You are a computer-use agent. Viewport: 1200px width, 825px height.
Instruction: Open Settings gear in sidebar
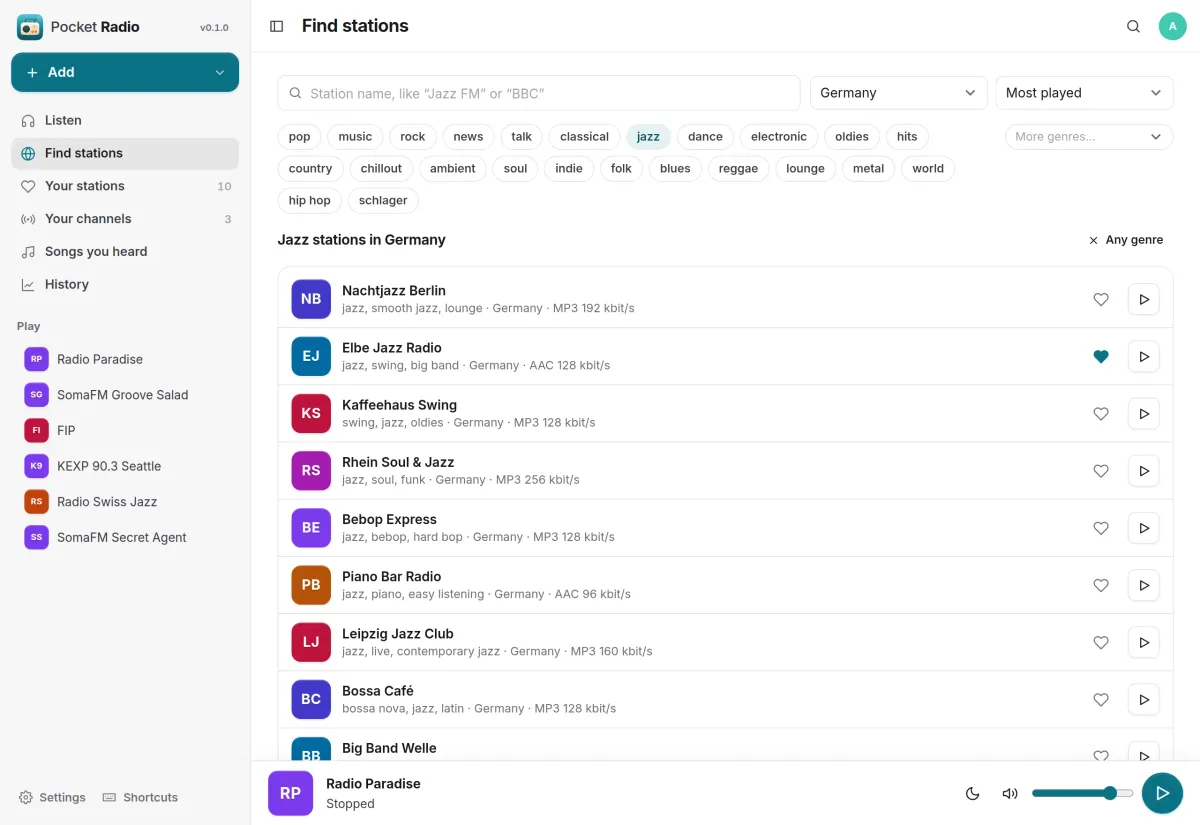click(52, 797)
